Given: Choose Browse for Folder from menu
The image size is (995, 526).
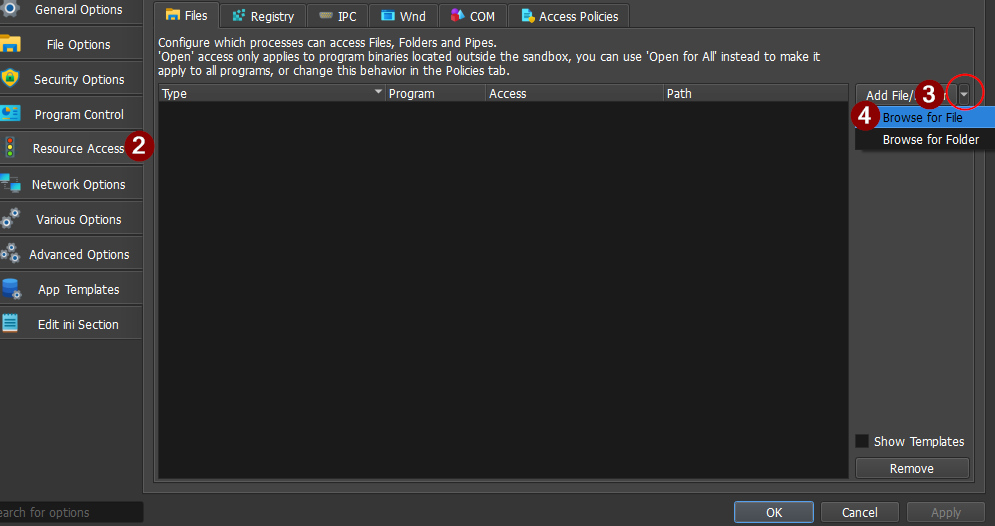Looking at the screenshot, I should pyautogui.click(x=930, y=140).
